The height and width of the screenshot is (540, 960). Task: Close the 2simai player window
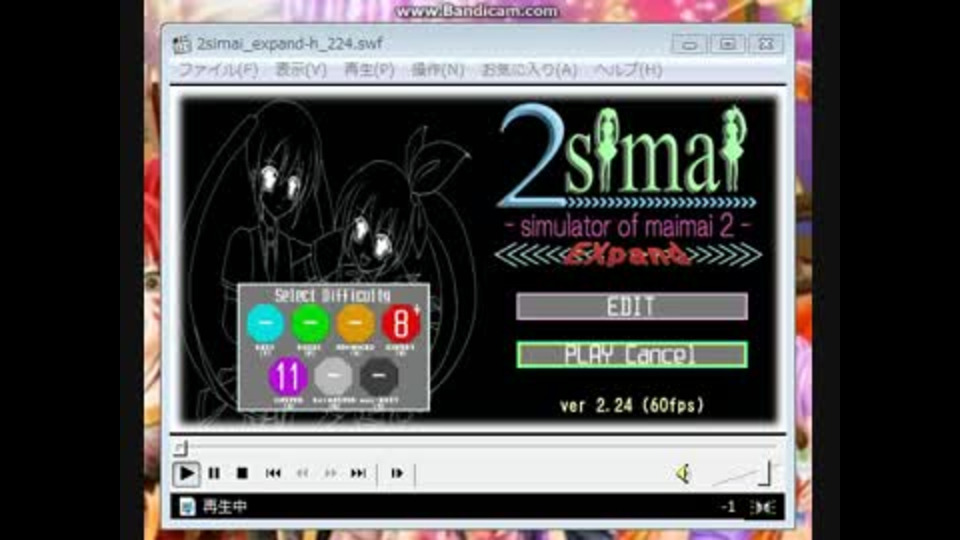point(765,44)
